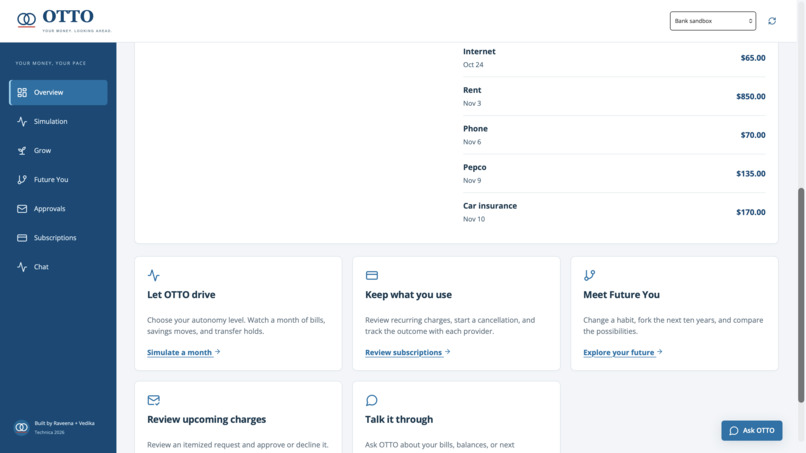This screenshot has width=806, height=453.
Task: Click the arrow after Simulate a month
Action: pyautogui.click(x=217, y=352)
